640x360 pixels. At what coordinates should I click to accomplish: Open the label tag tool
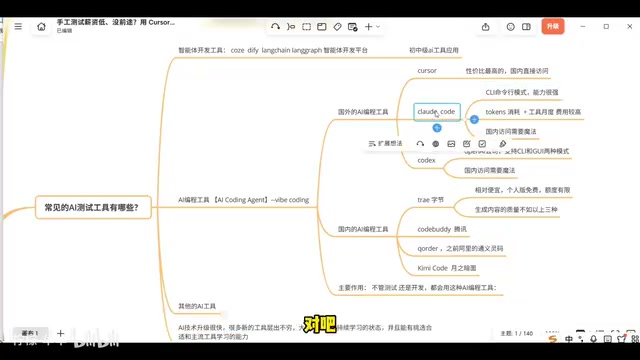tap(337, 27)
